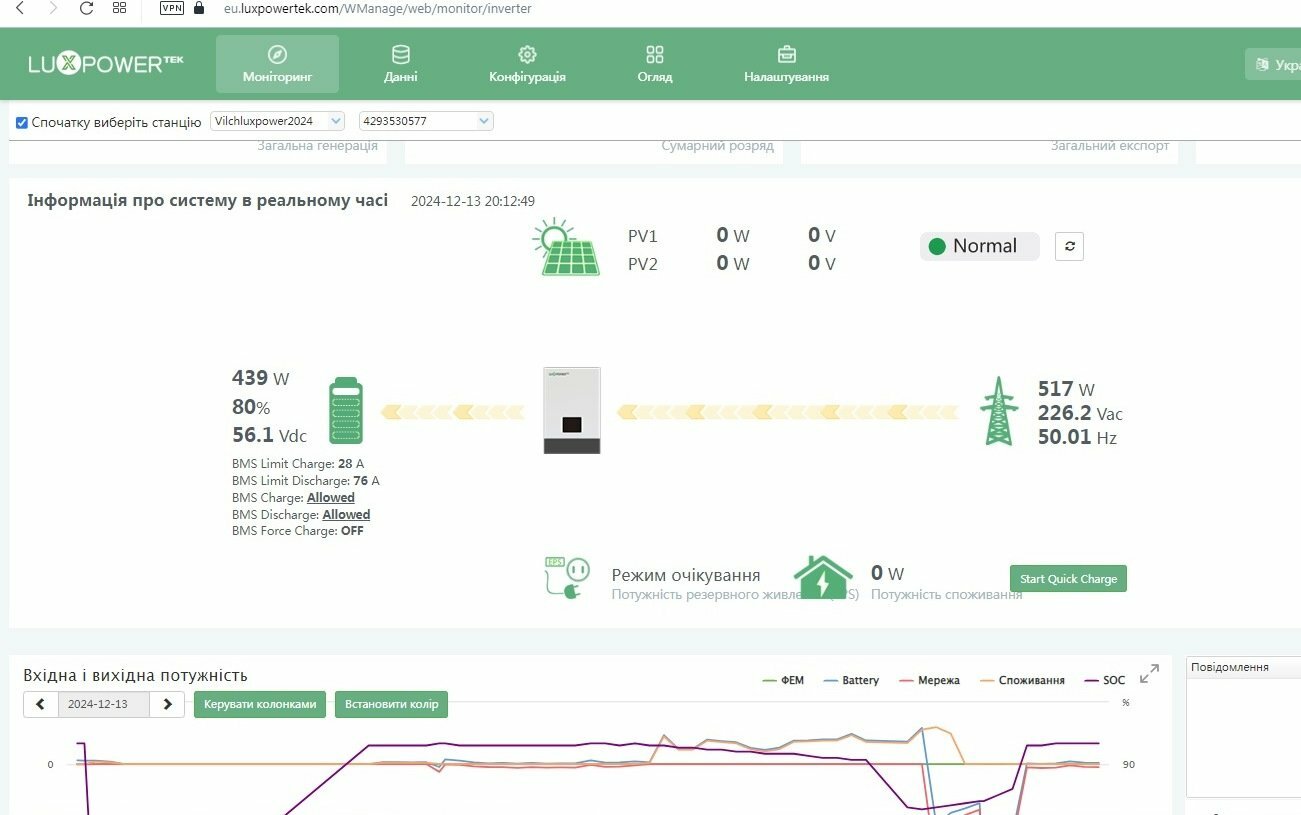
Task: Click the 'Керувати колонками' button
Action: pos(261,704)
